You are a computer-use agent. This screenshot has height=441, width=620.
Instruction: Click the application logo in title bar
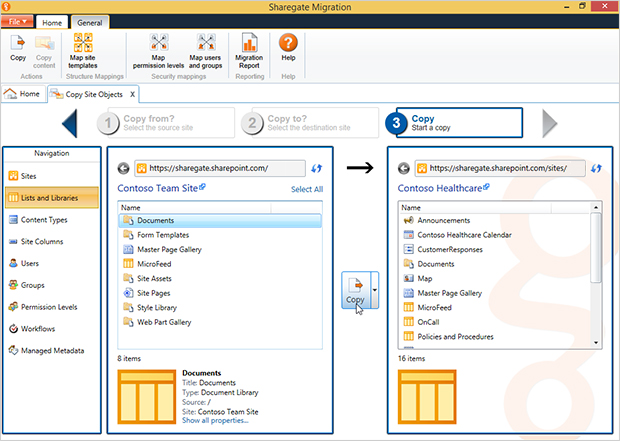click(6, 6)
